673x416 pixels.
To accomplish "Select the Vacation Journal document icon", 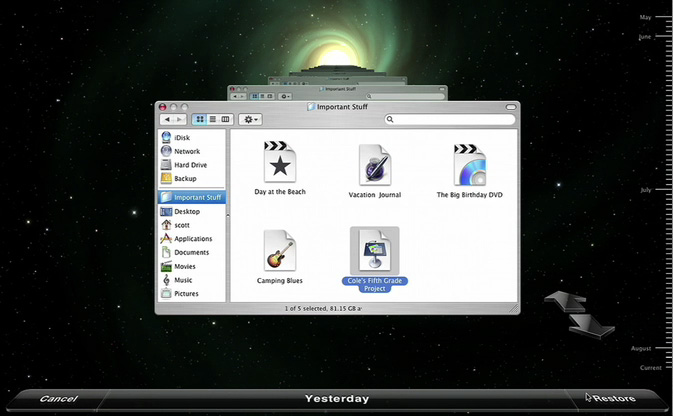I will [375, 165].
